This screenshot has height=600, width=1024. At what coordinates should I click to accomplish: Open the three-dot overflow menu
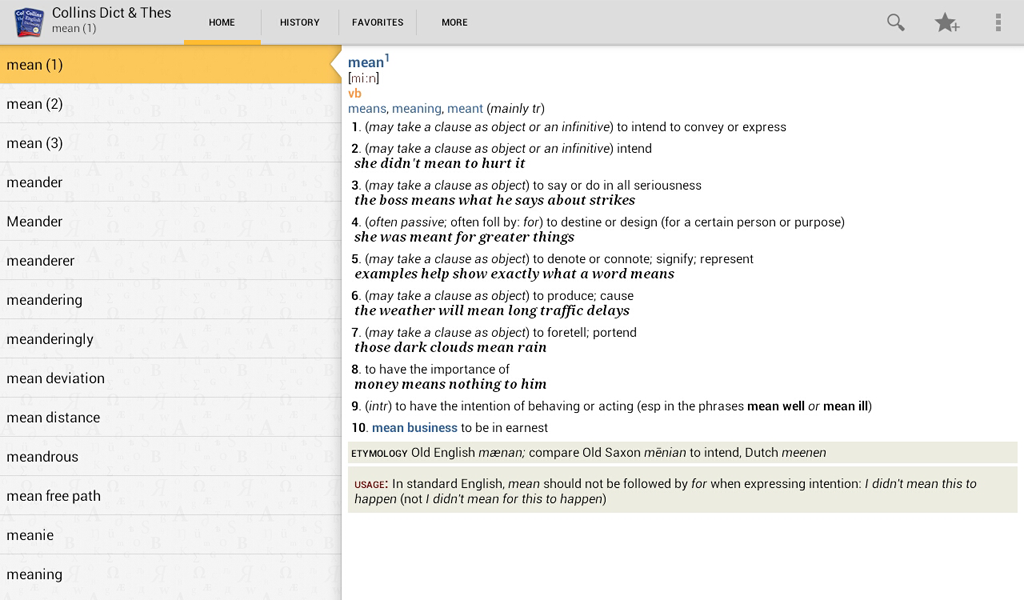pyautogui.click(x=997, y=22)
